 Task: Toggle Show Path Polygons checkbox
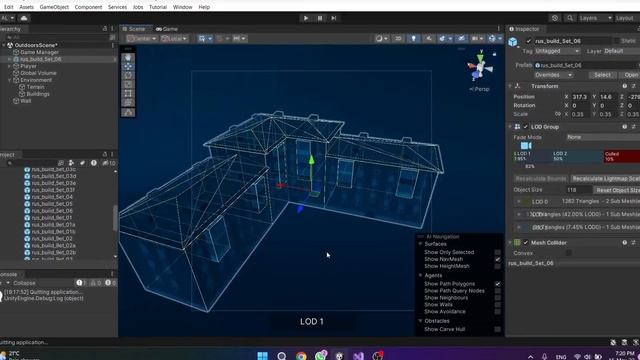point(498,284)
